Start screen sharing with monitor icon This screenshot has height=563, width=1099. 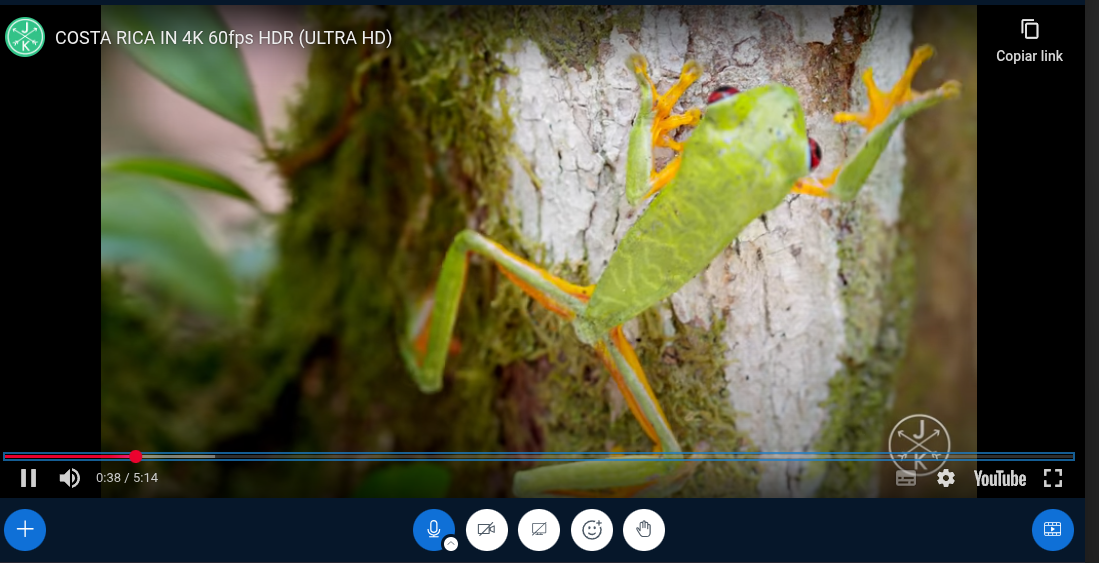pos(539,530)
